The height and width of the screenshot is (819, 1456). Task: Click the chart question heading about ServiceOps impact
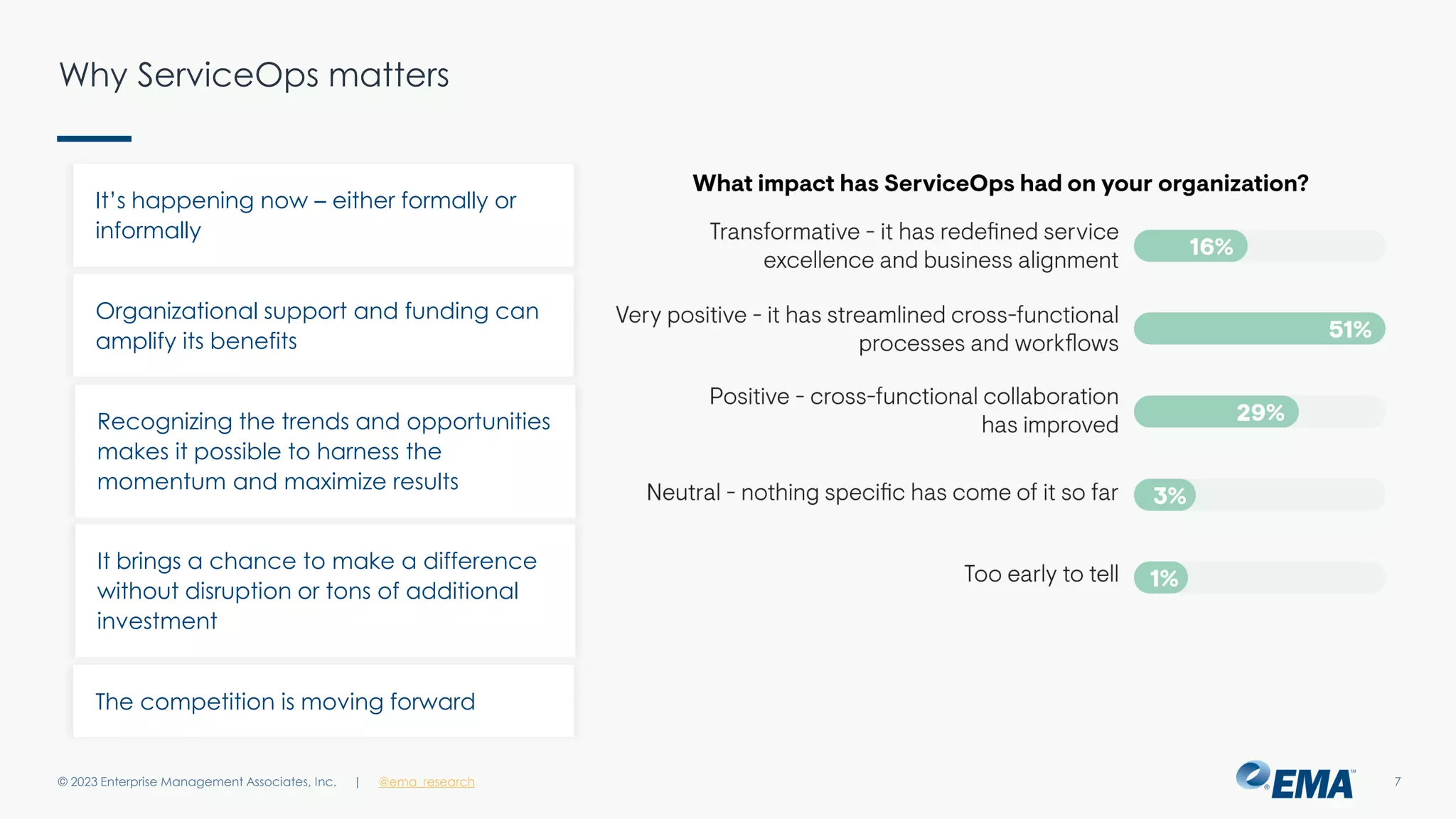[1000, 183]
